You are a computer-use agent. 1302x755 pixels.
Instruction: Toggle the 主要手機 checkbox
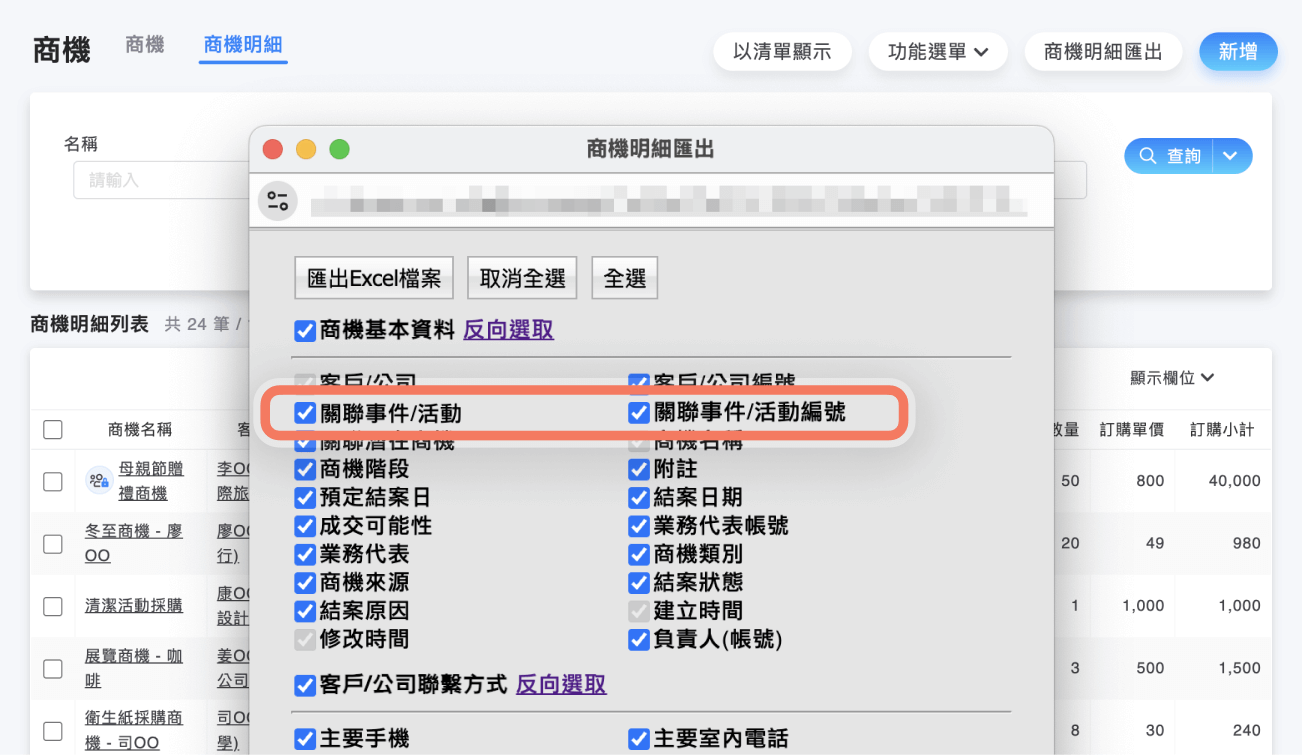305,740
